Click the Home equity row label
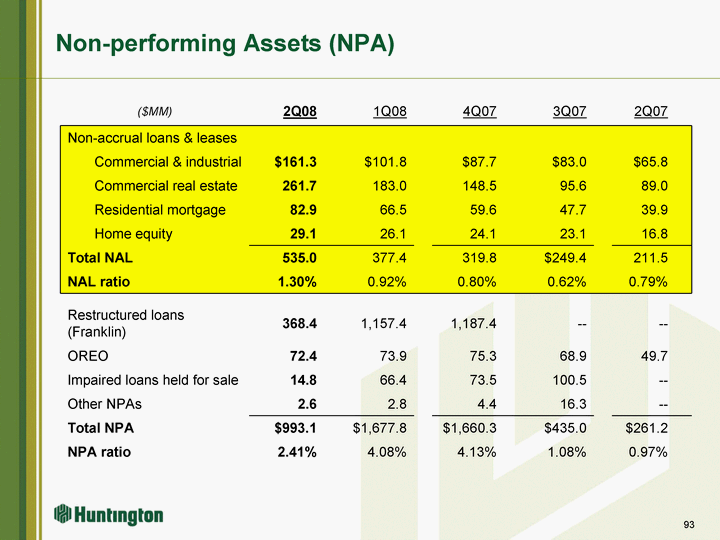The height and width of the screenshot is (540, 720). coord(133,234)
